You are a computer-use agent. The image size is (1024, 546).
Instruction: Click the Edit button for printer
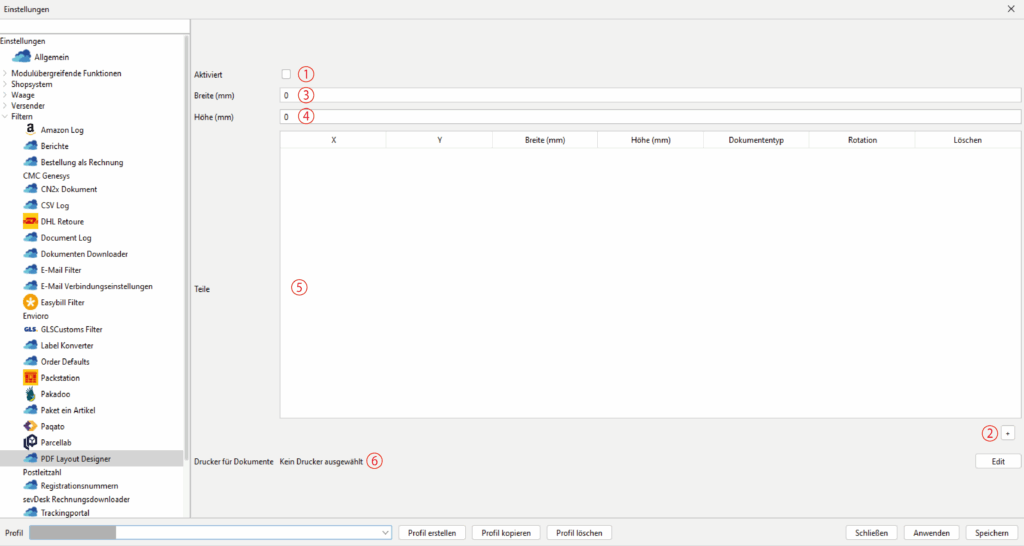997,461
